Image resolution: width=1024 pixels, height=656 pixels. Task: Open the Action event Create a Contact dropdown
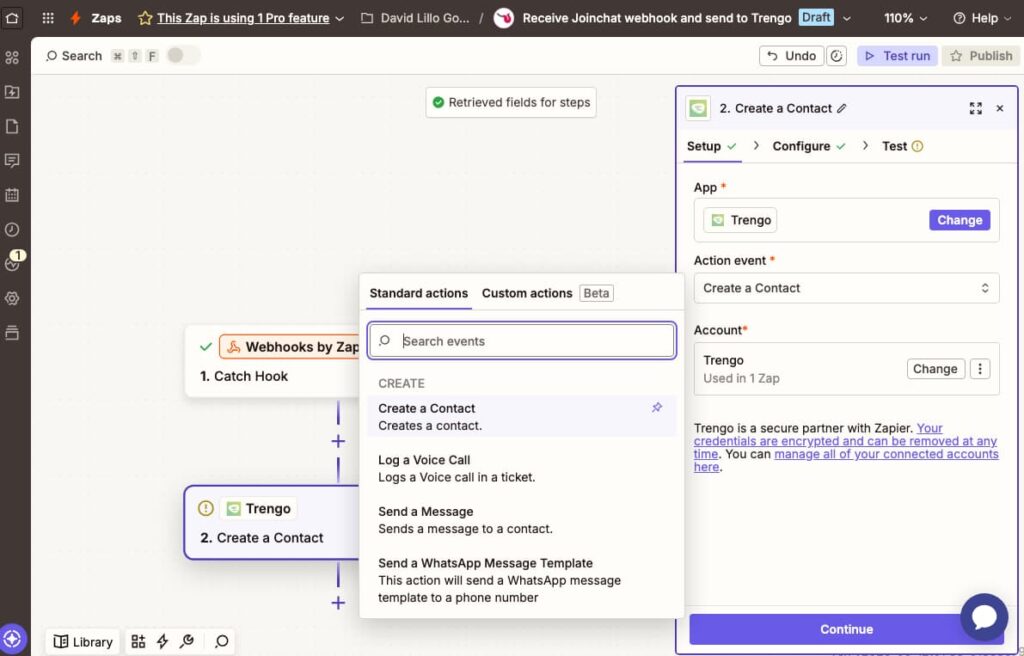846,288
